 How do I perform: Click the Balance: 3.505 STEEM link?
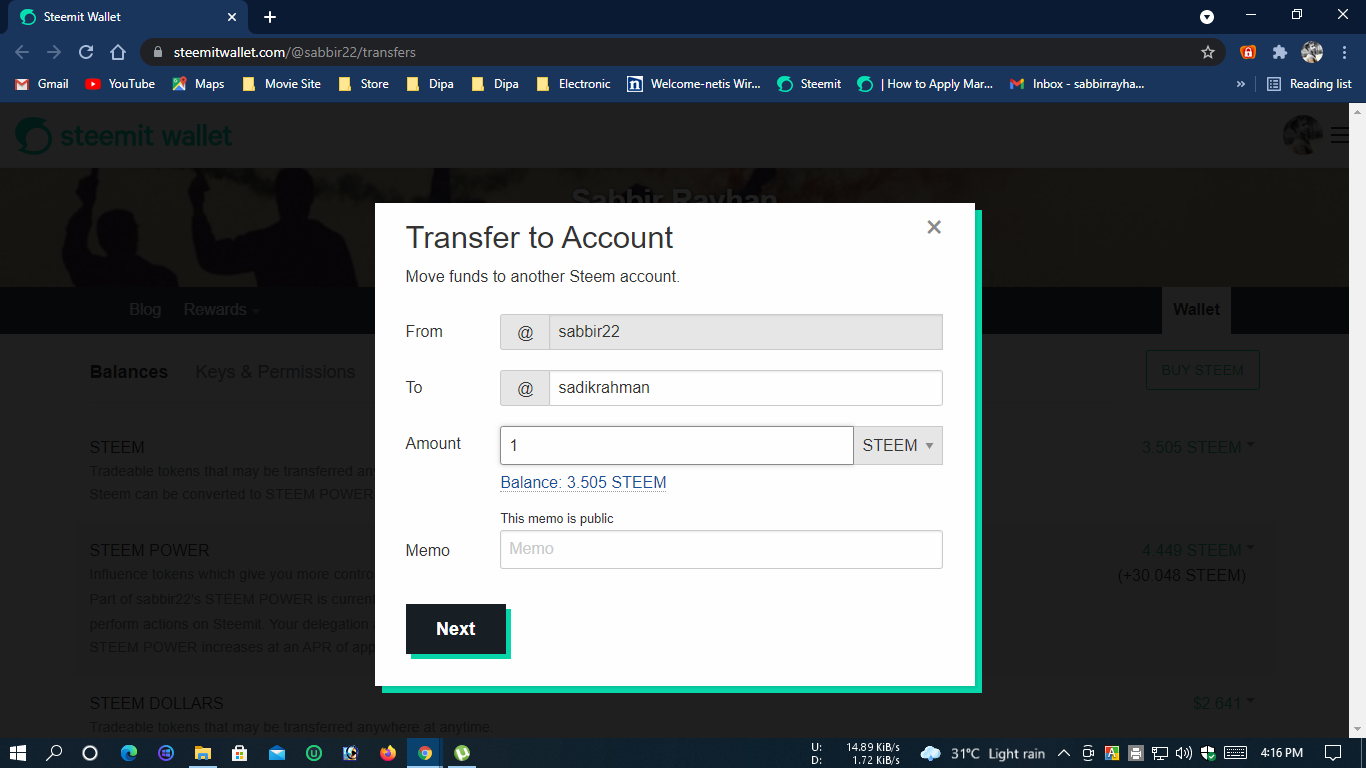point(583,482)
